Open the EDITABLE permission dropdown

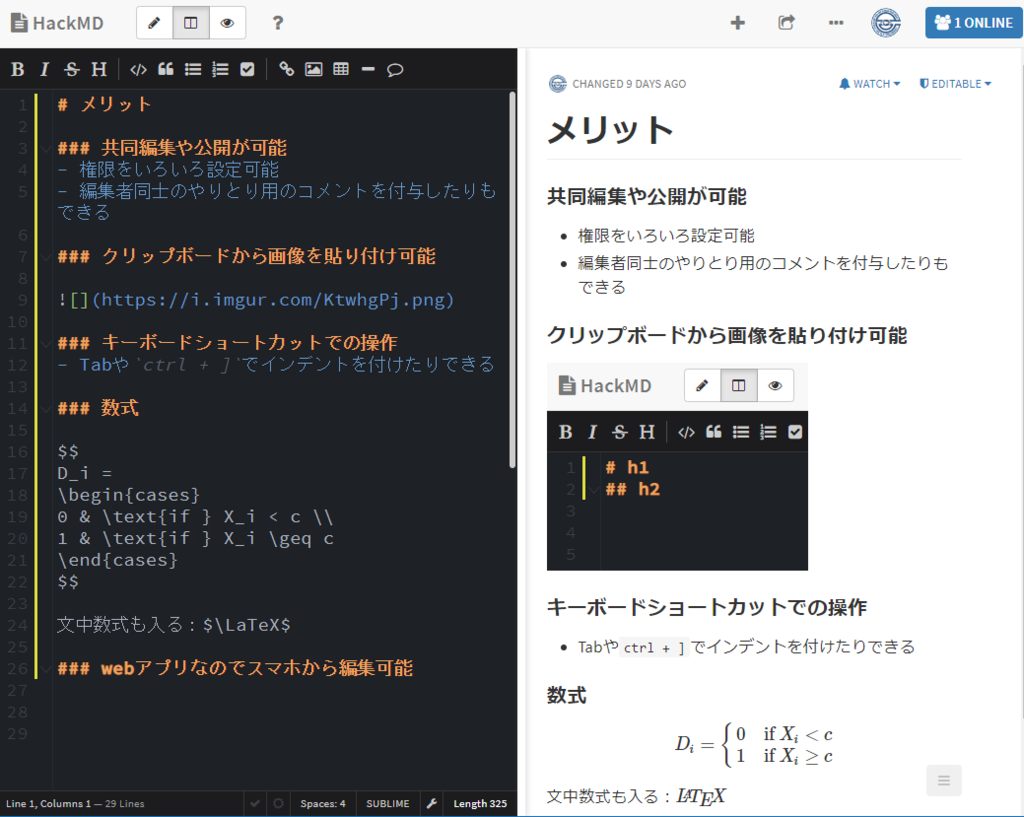[955, 84]
